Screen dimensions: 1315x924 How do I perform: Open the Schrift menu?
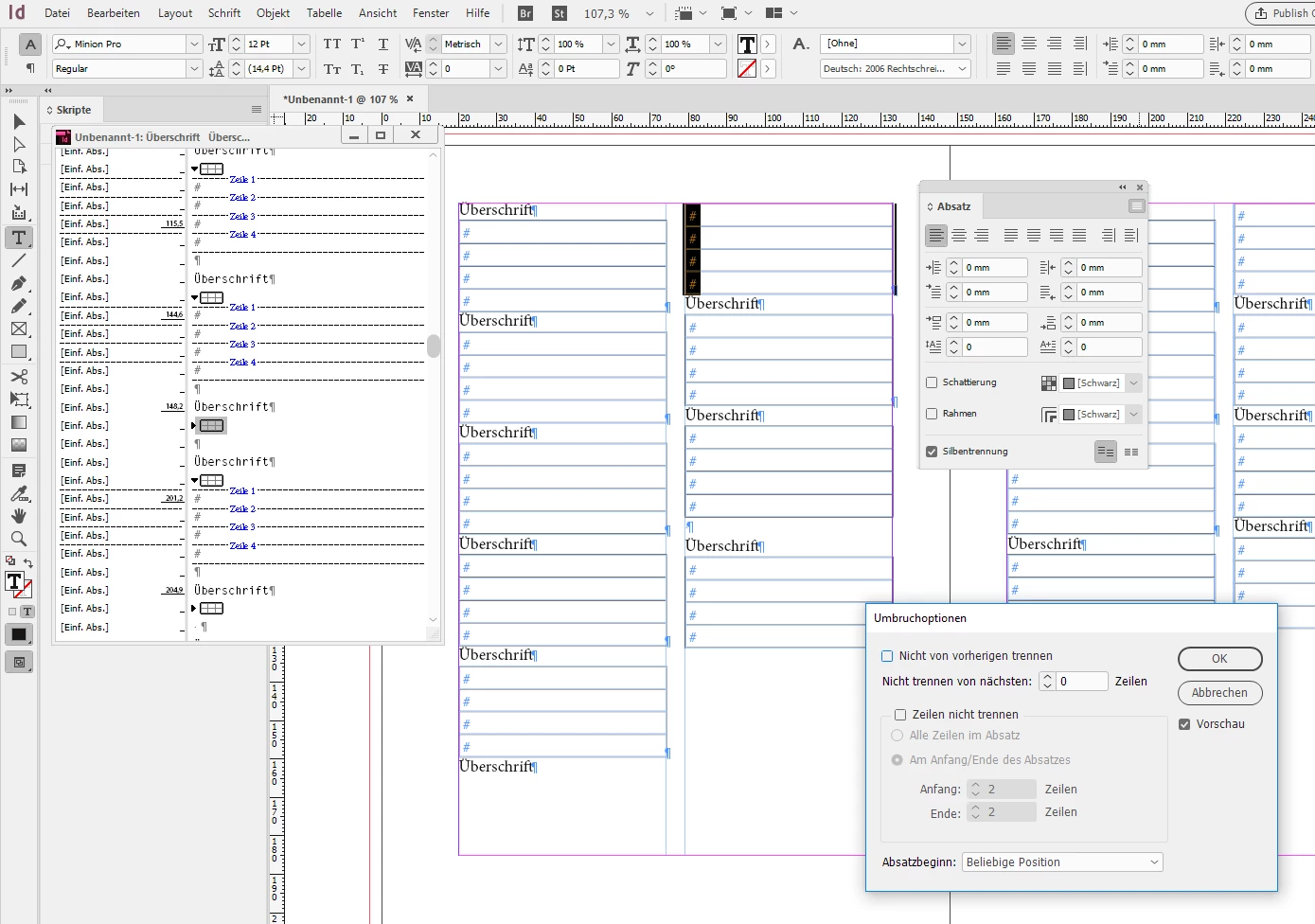tap(224, 13)
